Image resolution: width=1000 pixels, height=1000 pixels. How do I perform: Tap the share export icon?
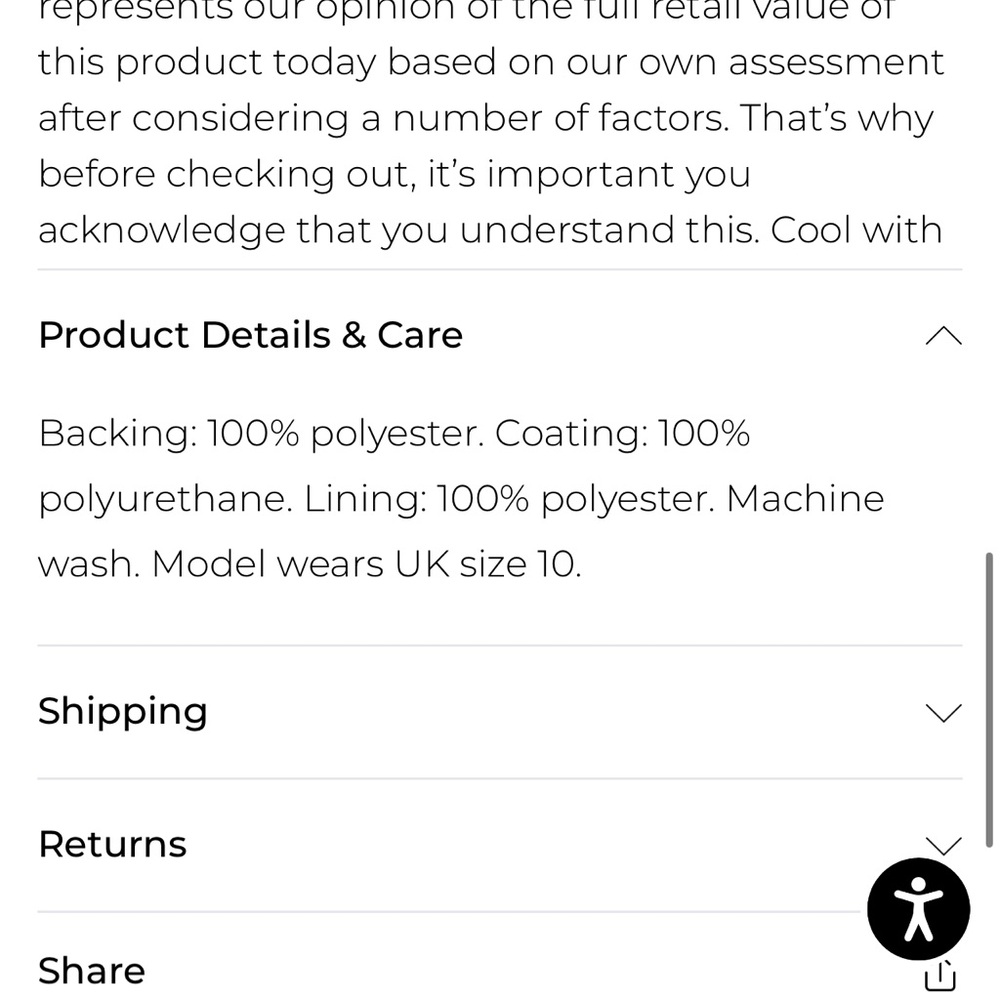pos(940,976)
